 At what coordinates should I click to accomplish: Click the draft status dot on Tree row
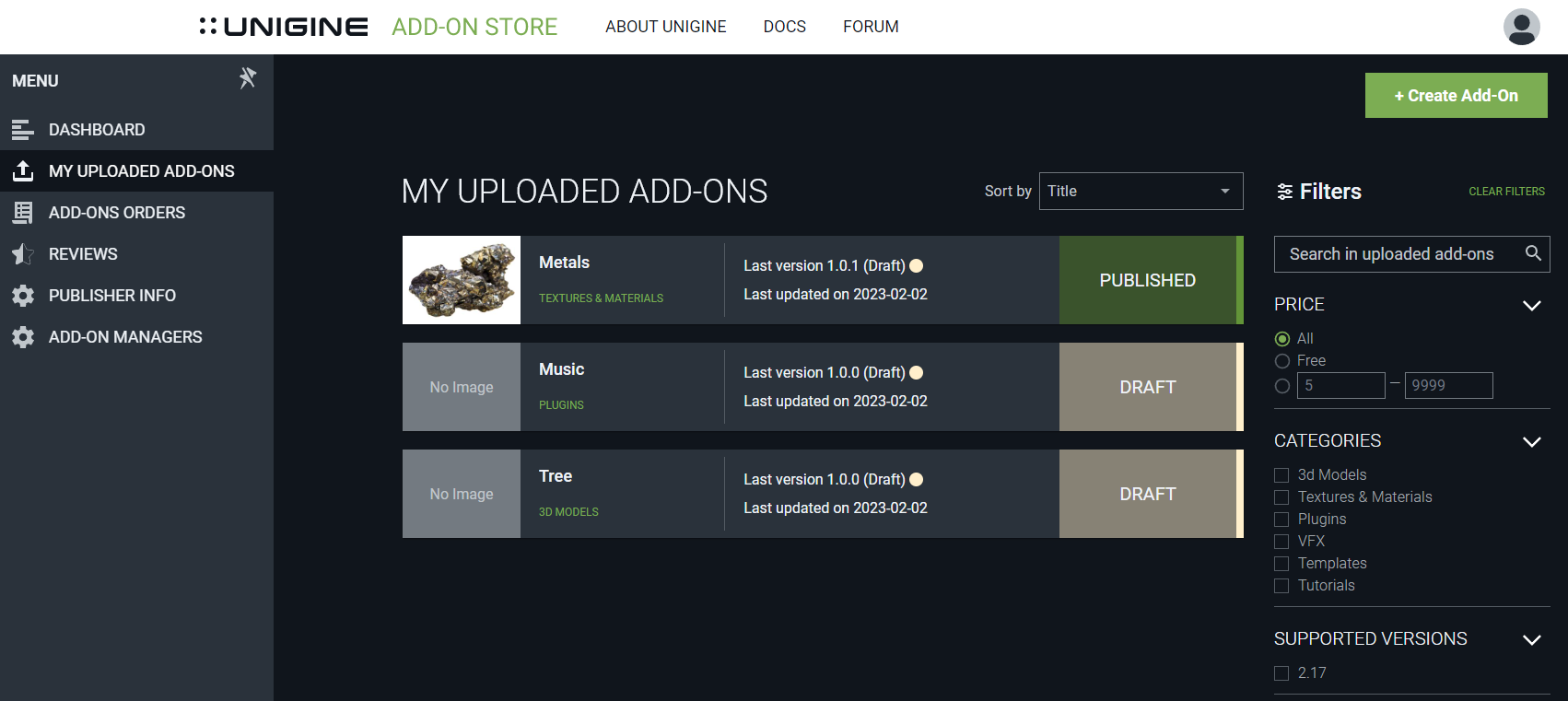pyautogui.click(x=917, y=480)
